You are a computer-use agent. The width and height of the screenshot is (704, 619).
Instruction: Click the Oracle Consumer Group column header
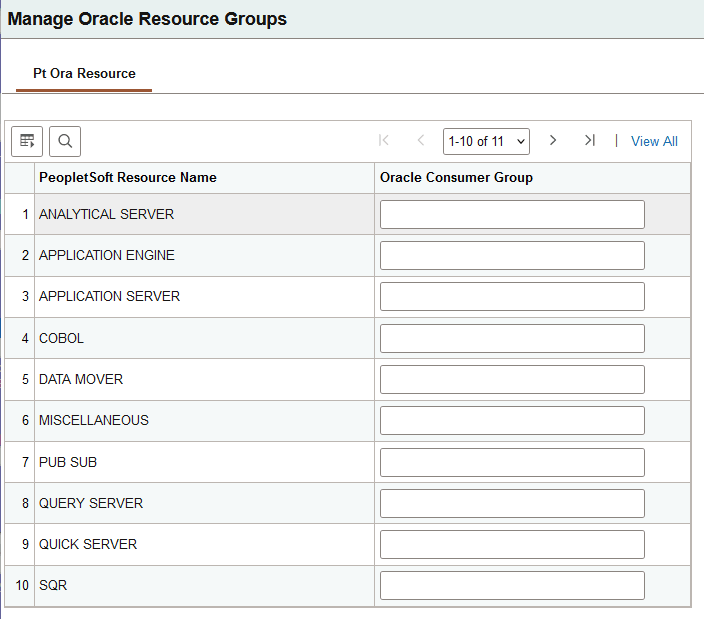click(456, 177)
